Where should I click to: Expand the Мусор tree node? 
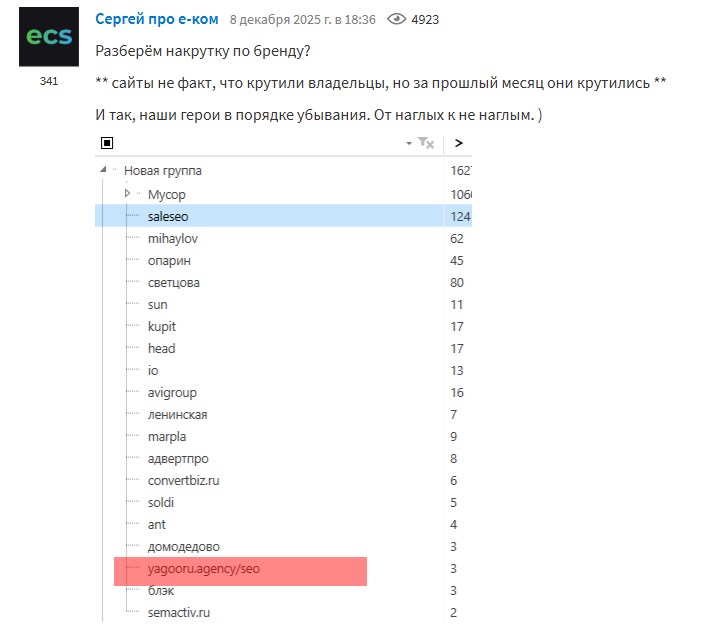(128, 193)
